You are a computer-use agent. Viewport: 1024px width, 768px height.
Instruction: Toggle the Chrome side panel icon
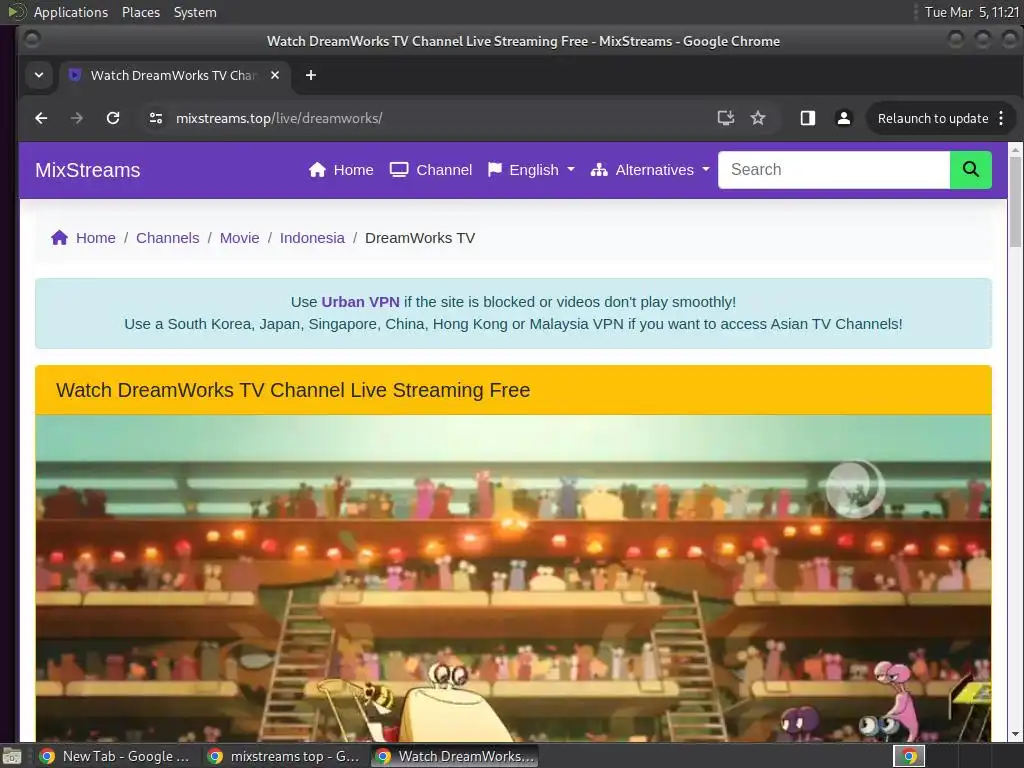point(808,118)
